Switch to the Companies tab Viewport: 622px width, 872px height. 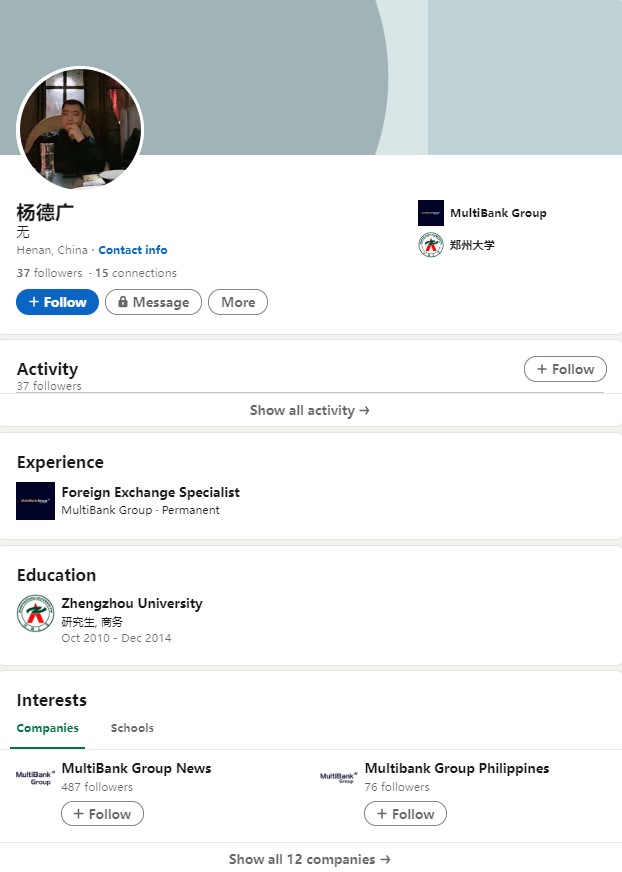pyautogui.click(x=48, y=728)
